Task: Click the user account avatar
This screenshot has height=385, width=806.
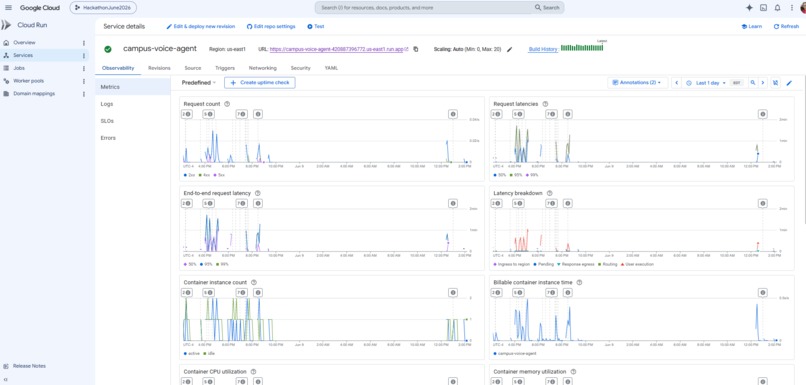Action: [x=803, y=8]
